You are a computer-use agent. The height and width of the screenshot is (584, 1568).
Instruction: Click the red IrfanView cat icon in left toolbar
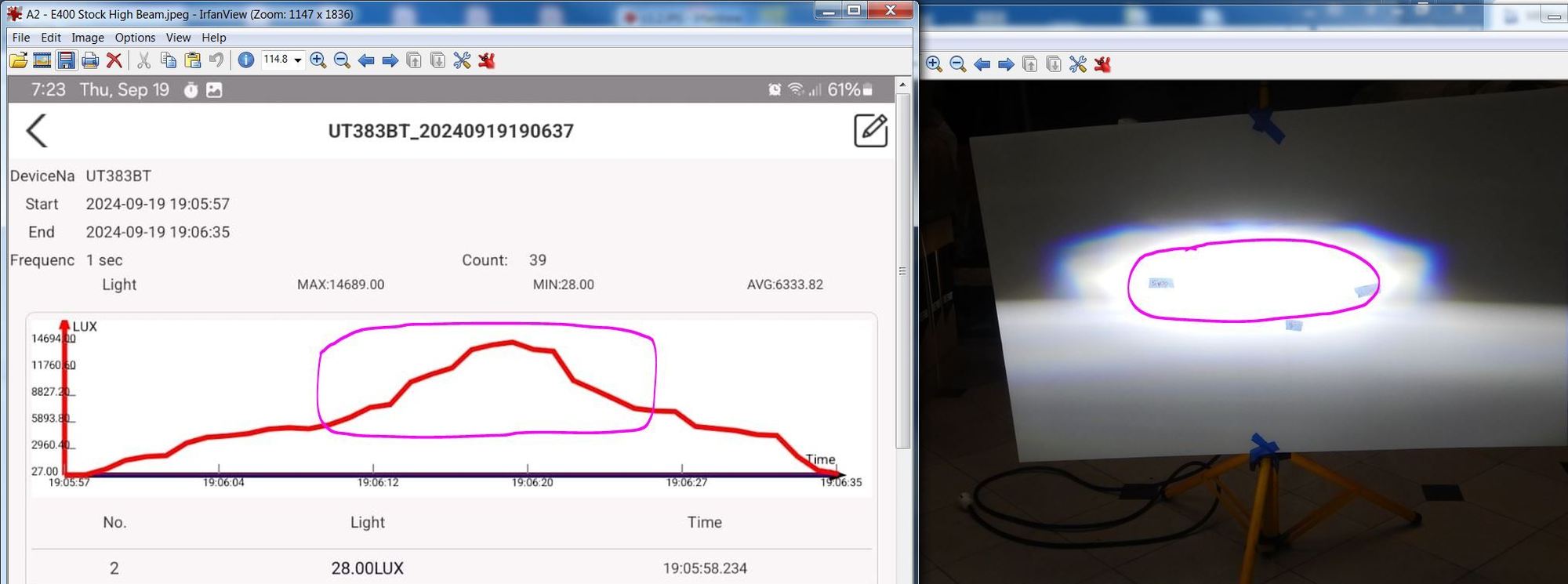tap(487, 60)
